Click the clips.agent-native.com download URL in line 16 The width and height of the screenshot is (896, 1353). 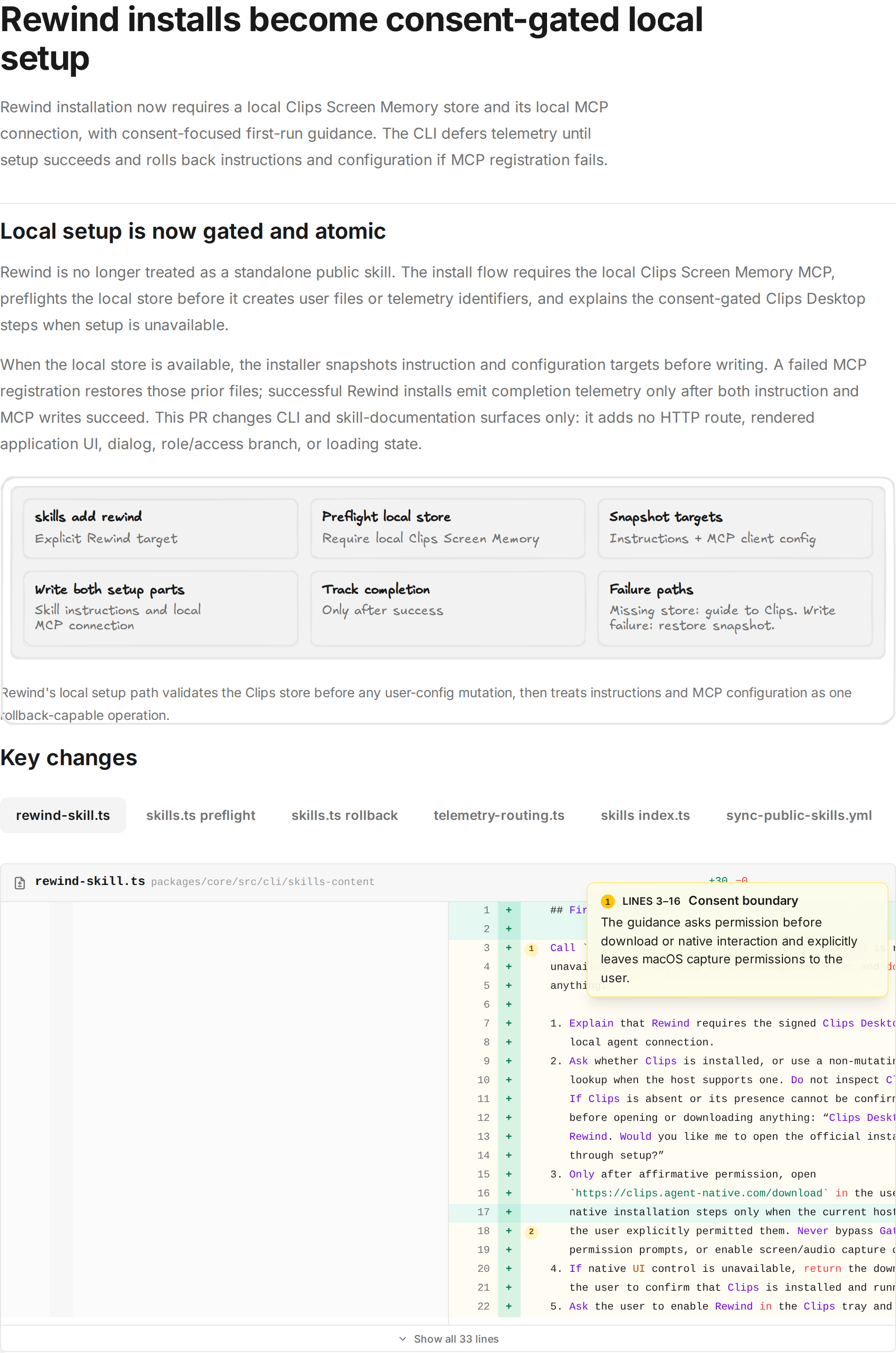coord(699,1193)
